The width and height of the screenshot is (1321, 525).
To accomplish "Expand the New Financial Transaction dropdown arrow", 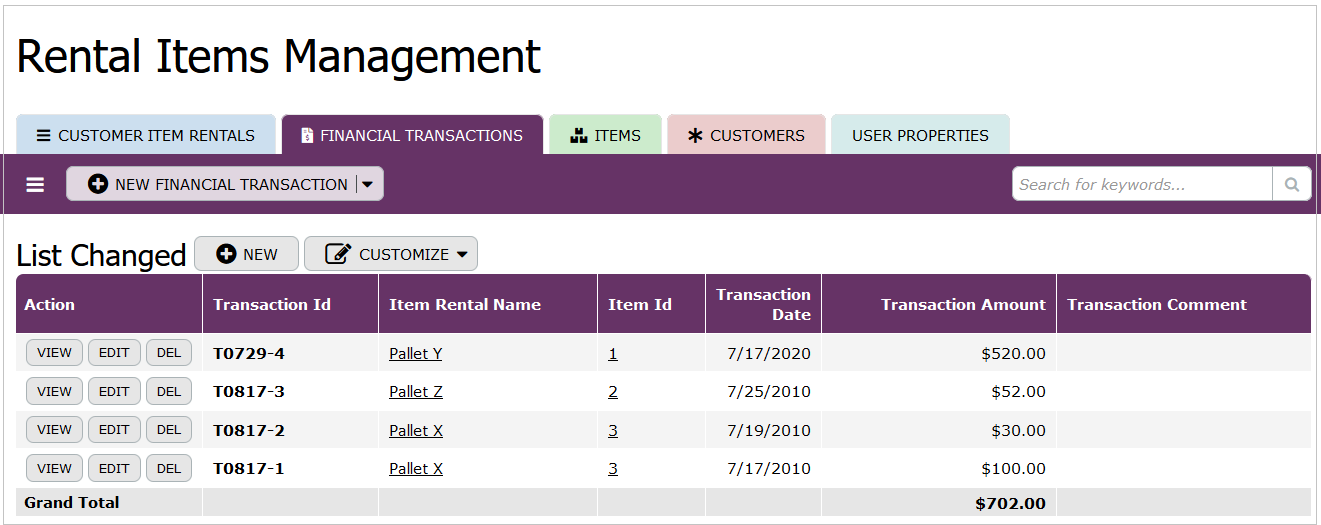I will pos(368,184).
